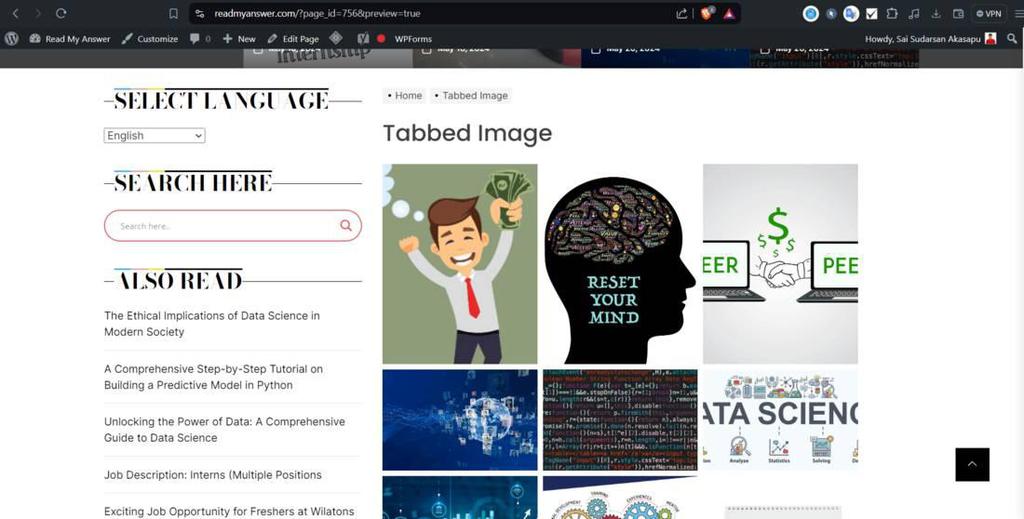Open the Read My Answer site menu
The width and height of the screenshot is (1024, 519).
click(70, 39)
